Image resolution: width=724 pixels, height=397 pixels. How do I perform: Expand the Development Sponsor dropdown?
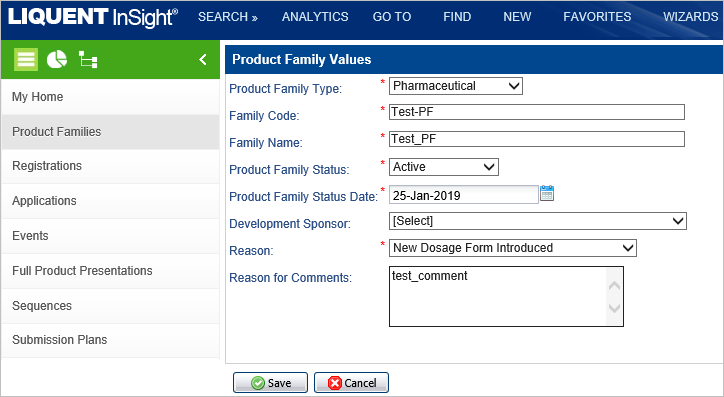(538, 221)
